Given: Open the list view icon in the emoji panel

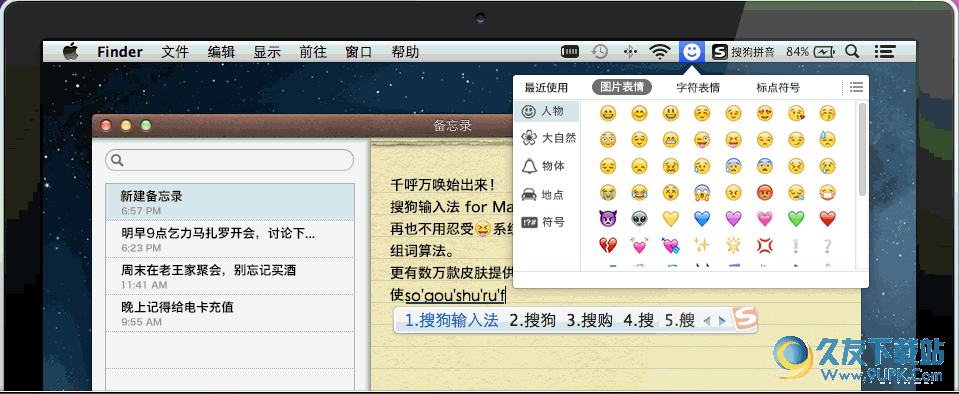Looking at the screenshot, I should [857, 87].
